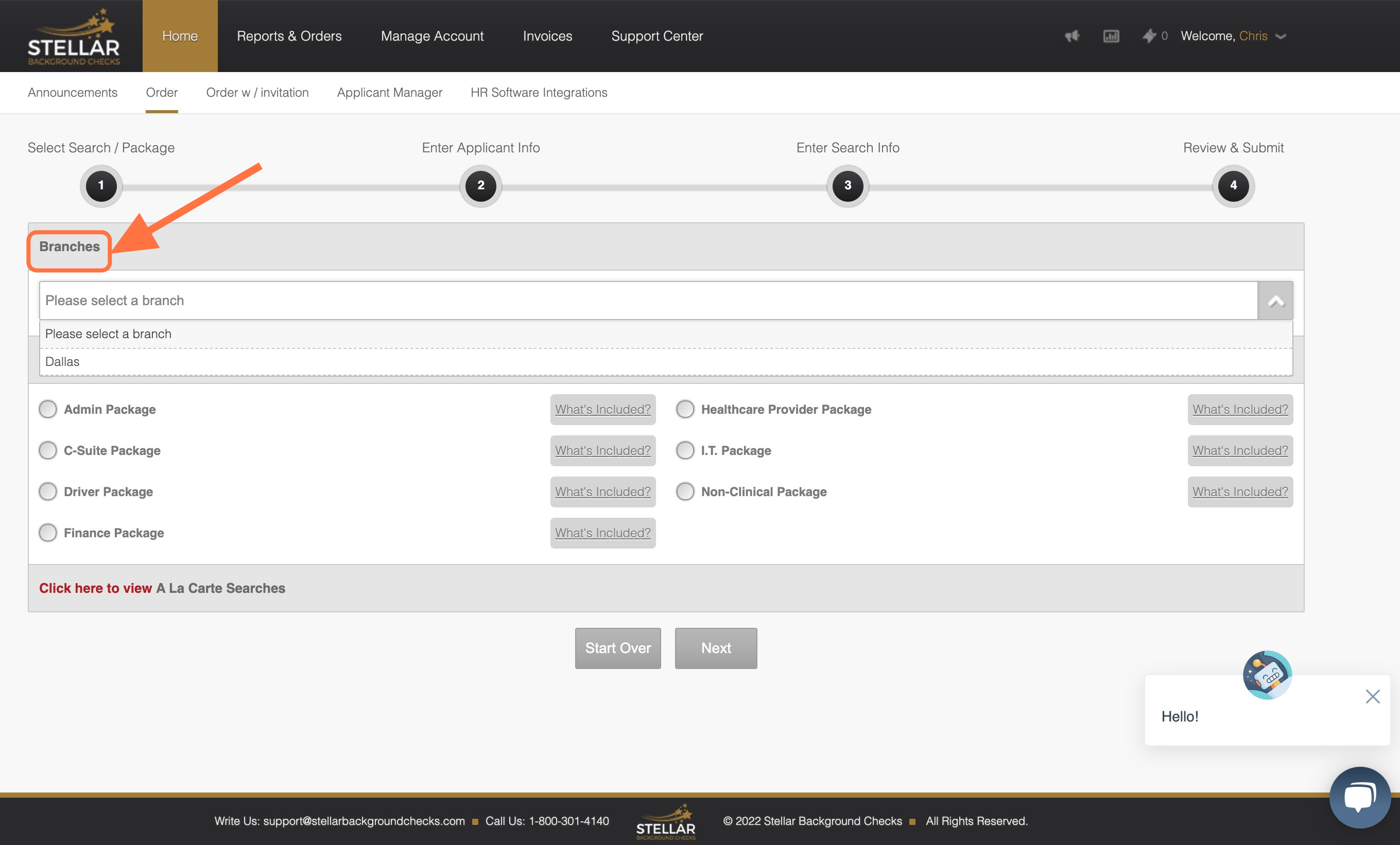Open the chat bubble widget icon
Viewport: 1400px width, 845px height.
click(x=1360, y=797)
